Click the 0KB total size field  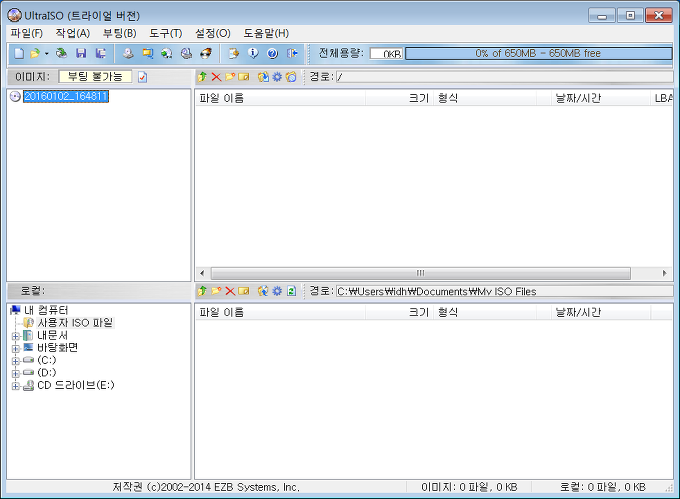[x=386, y=53]
